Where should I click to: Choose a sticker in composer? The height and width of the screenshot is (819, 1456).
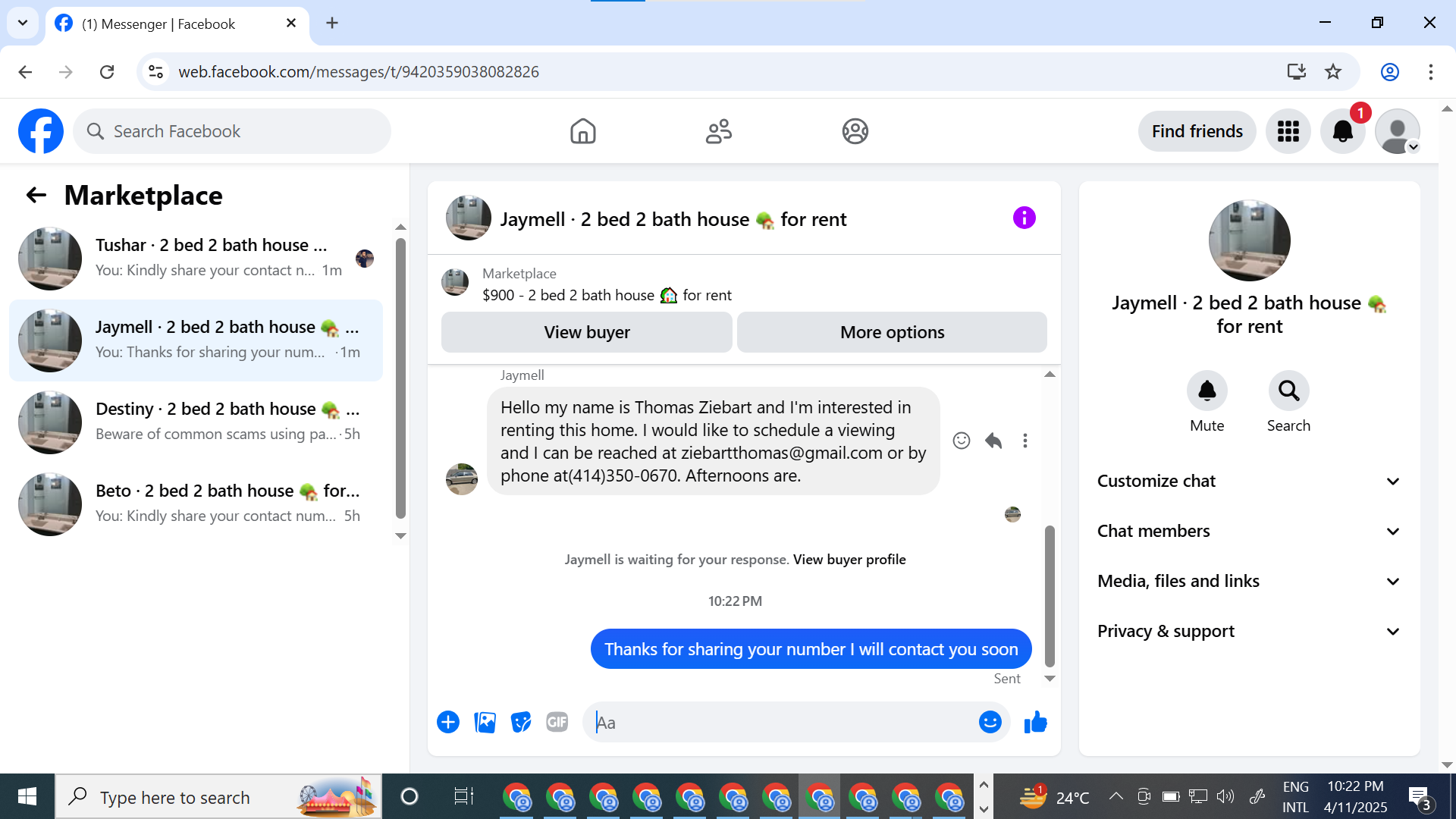point(521,723)
